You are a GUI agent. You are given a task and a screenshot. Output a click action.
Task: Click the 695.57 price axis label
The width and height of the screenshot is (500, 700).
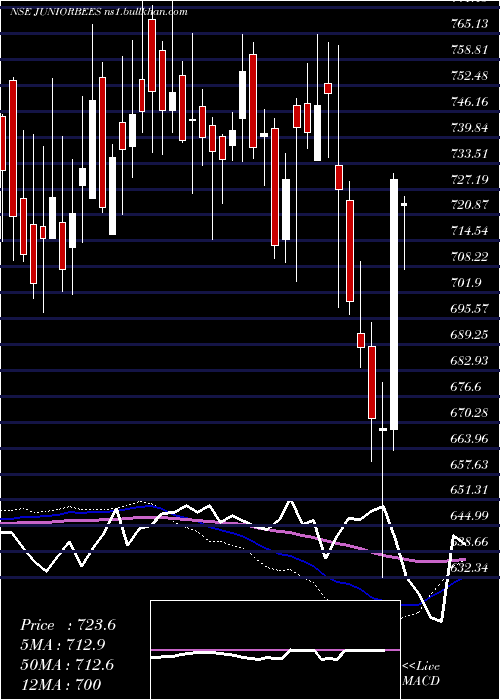coord(470,308)
